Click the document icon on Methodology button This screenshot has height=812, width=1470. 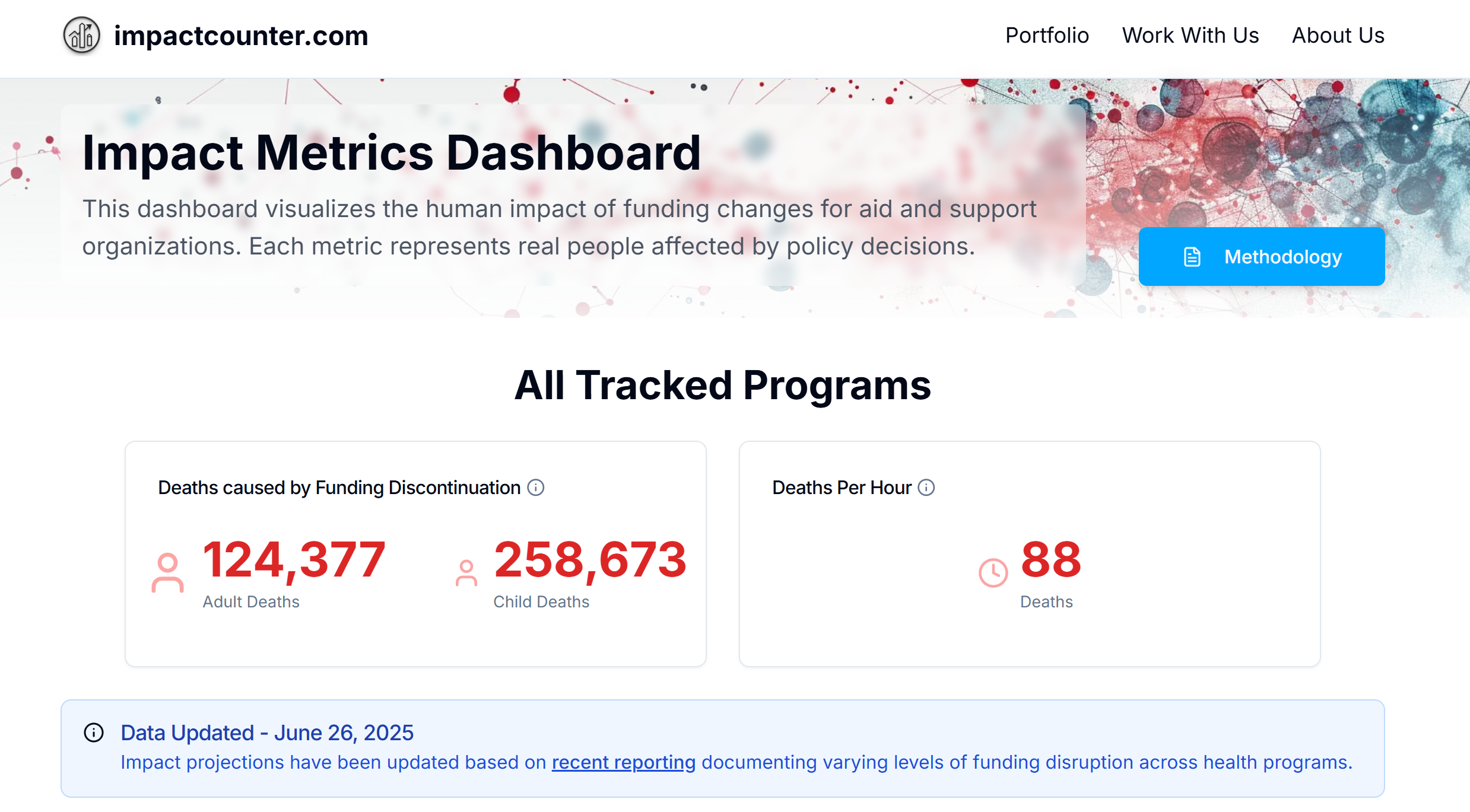coord(1192,257)
